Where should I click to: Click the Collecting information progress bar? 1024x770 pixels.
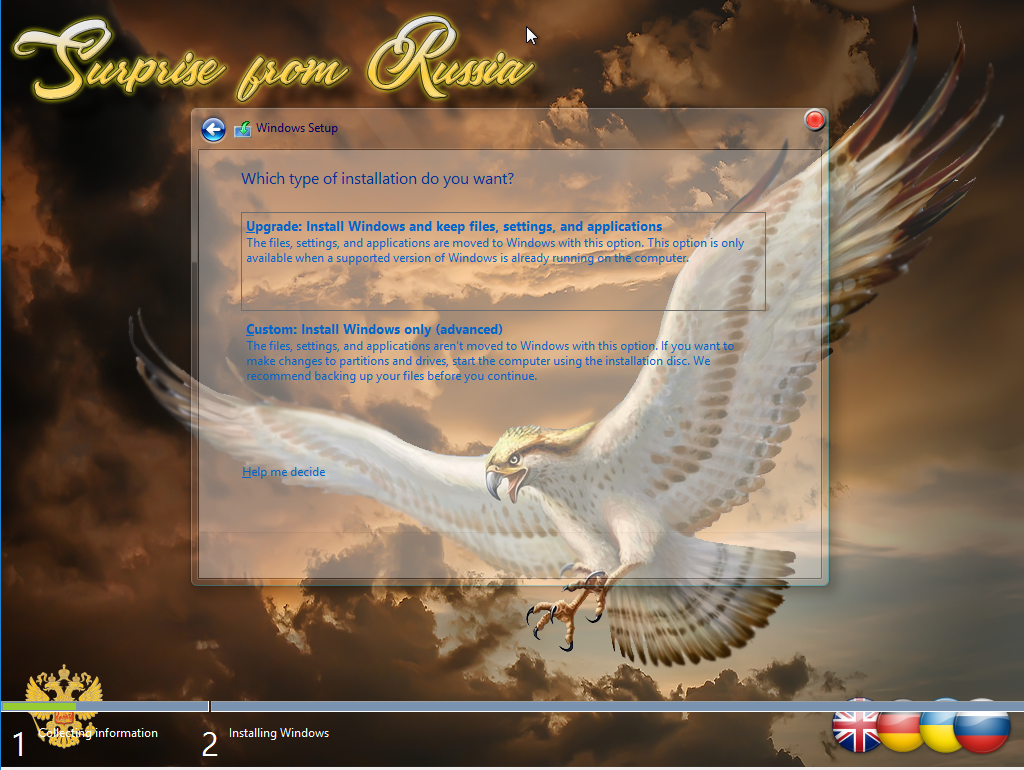pyautogui.click(x=104, y=707)
